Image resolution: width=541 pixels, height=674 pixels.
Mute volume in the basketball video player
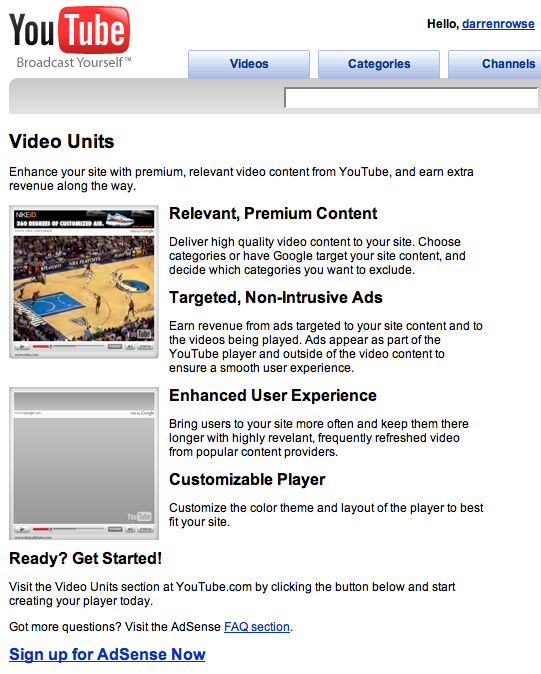click(x=130, y=346)
